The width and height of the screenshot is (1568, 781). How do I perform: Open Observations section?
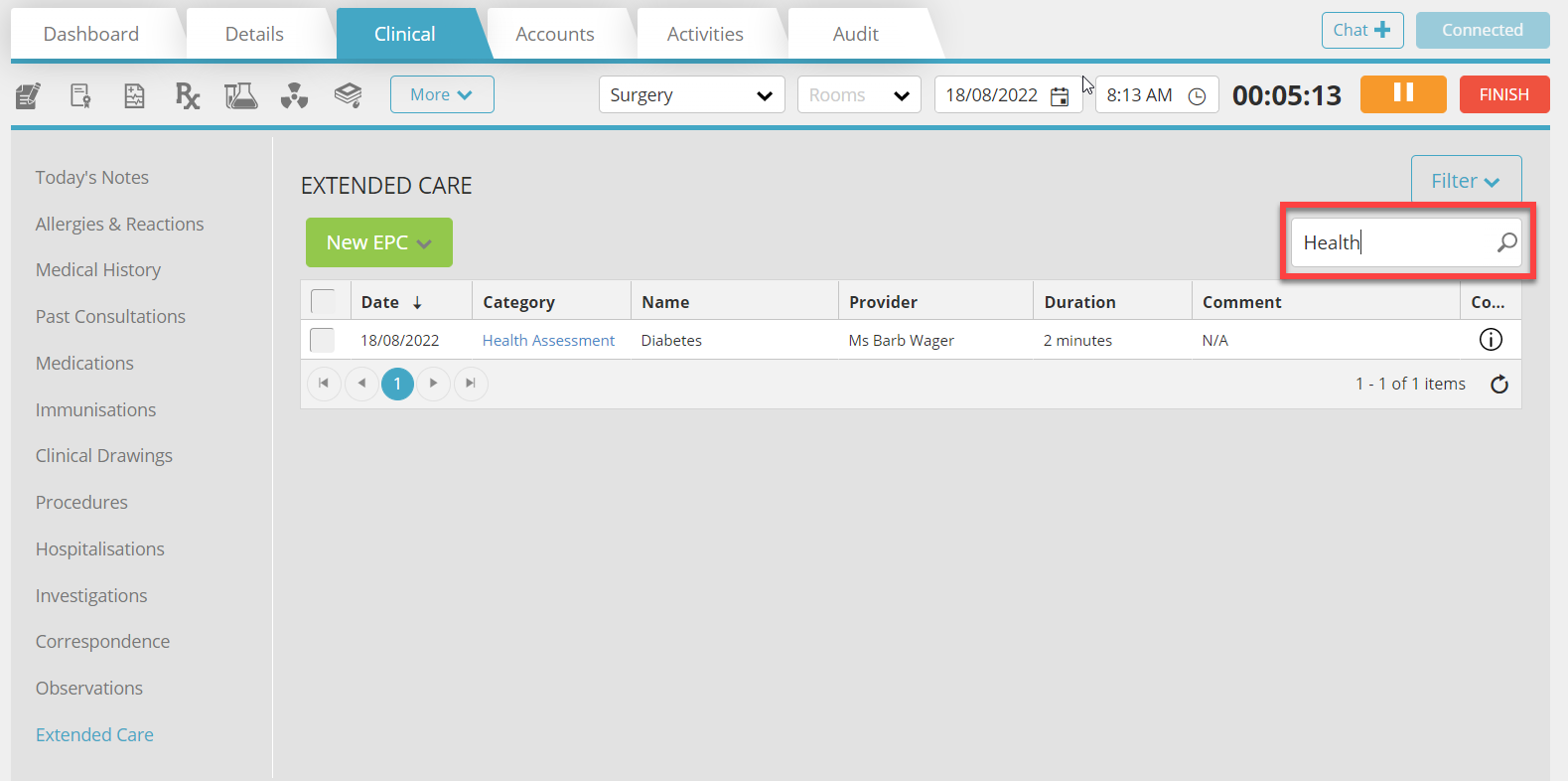click(89, 688)
